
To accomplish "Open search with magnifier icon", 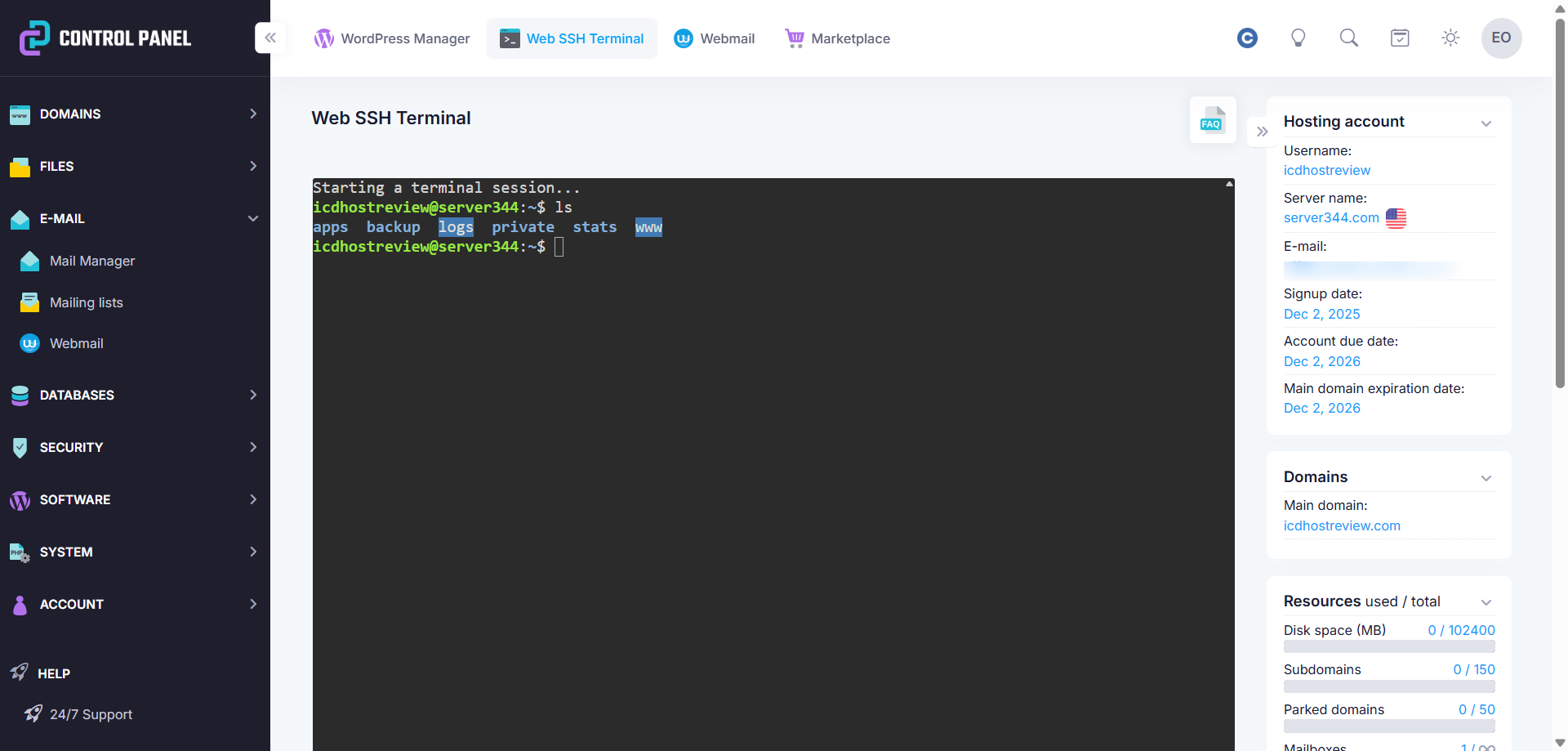I will tap(1349, 38).
